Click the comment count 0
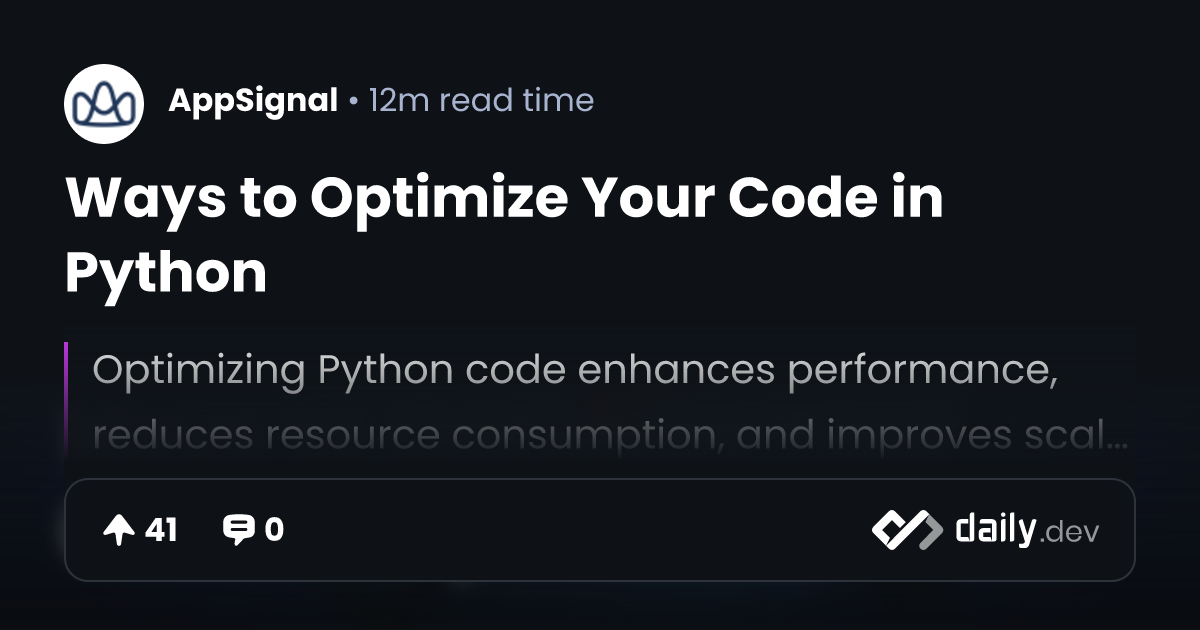Image resolution: width=1200 pixels, height=630 pixels. point(274,530)
